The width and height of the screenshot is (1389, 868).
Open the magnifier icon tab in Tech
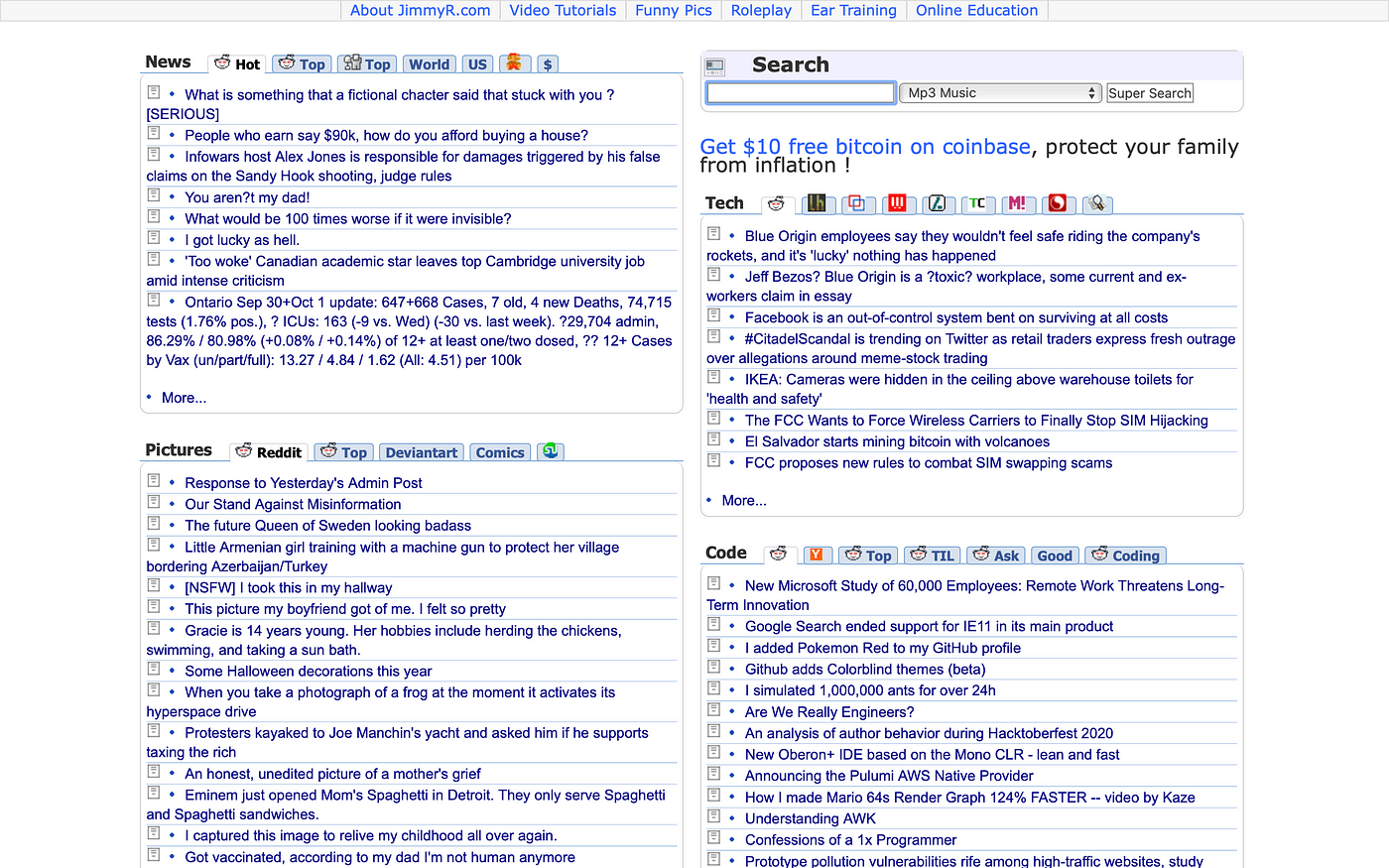1096,203
